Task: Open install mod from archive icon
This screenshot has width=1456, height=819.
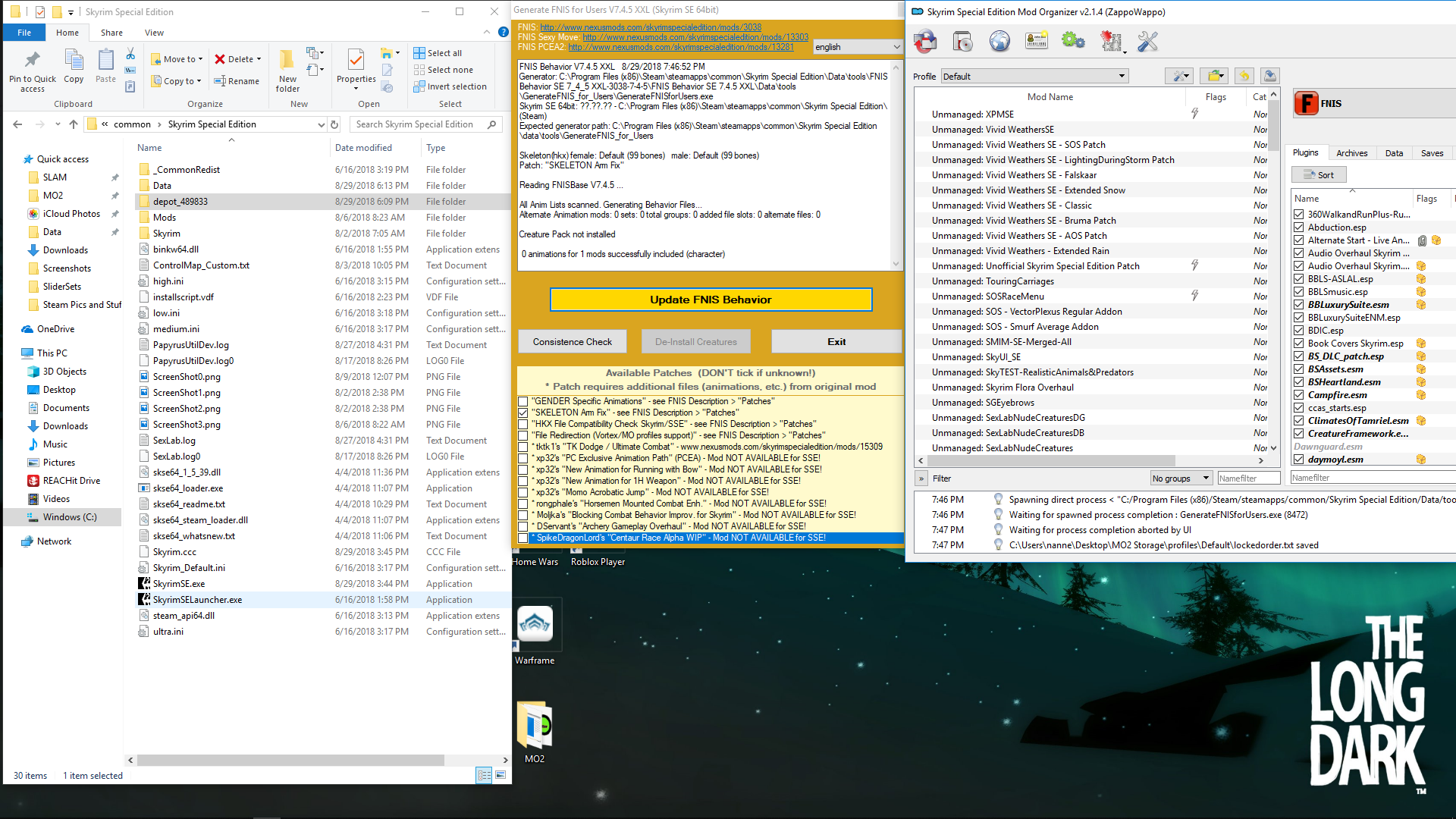Action: coord(962,42)
